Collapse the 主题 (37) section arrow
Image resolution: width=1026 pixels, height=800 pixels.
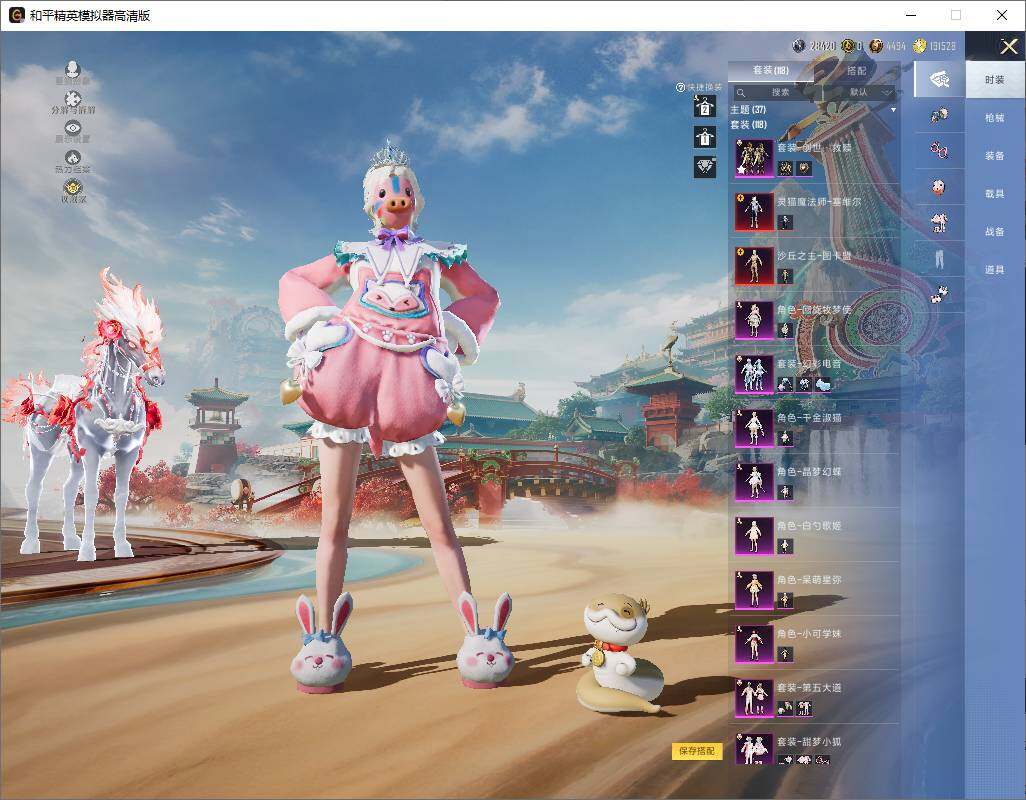(893, 109)
